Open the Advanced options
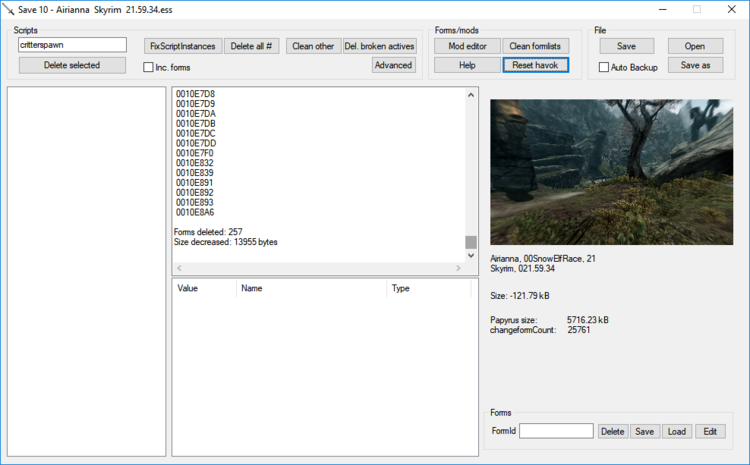The width and height of the screenshot is (750, 465). tap(393, 65)
